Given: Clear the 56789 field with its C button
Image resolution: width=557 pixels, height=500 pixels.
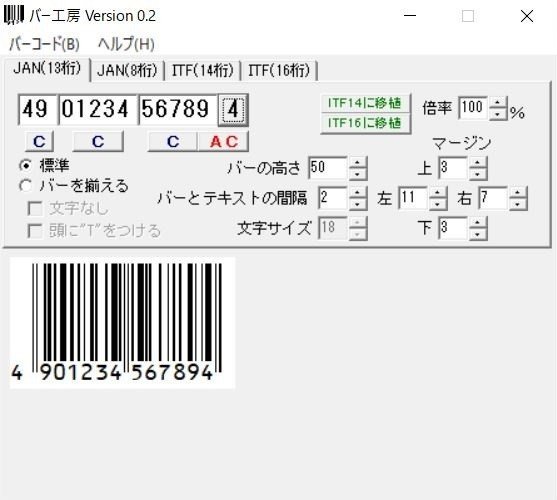Looking at the screenshot, I should 173,141.
